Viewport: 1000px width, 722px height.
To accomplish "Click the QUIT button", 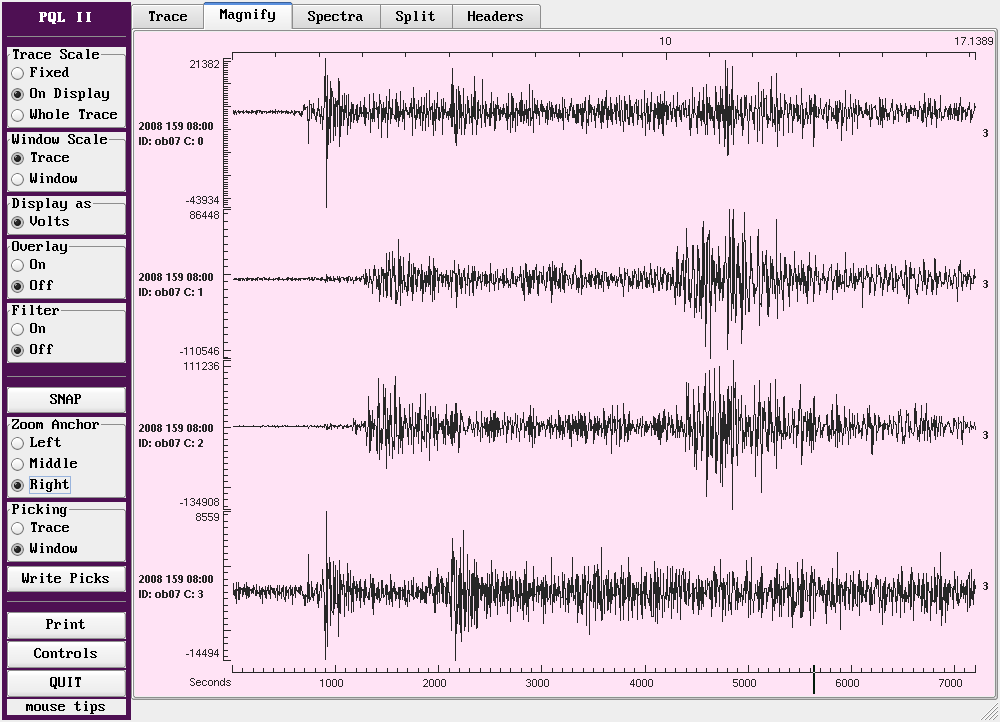I will (x=66, y=683).
